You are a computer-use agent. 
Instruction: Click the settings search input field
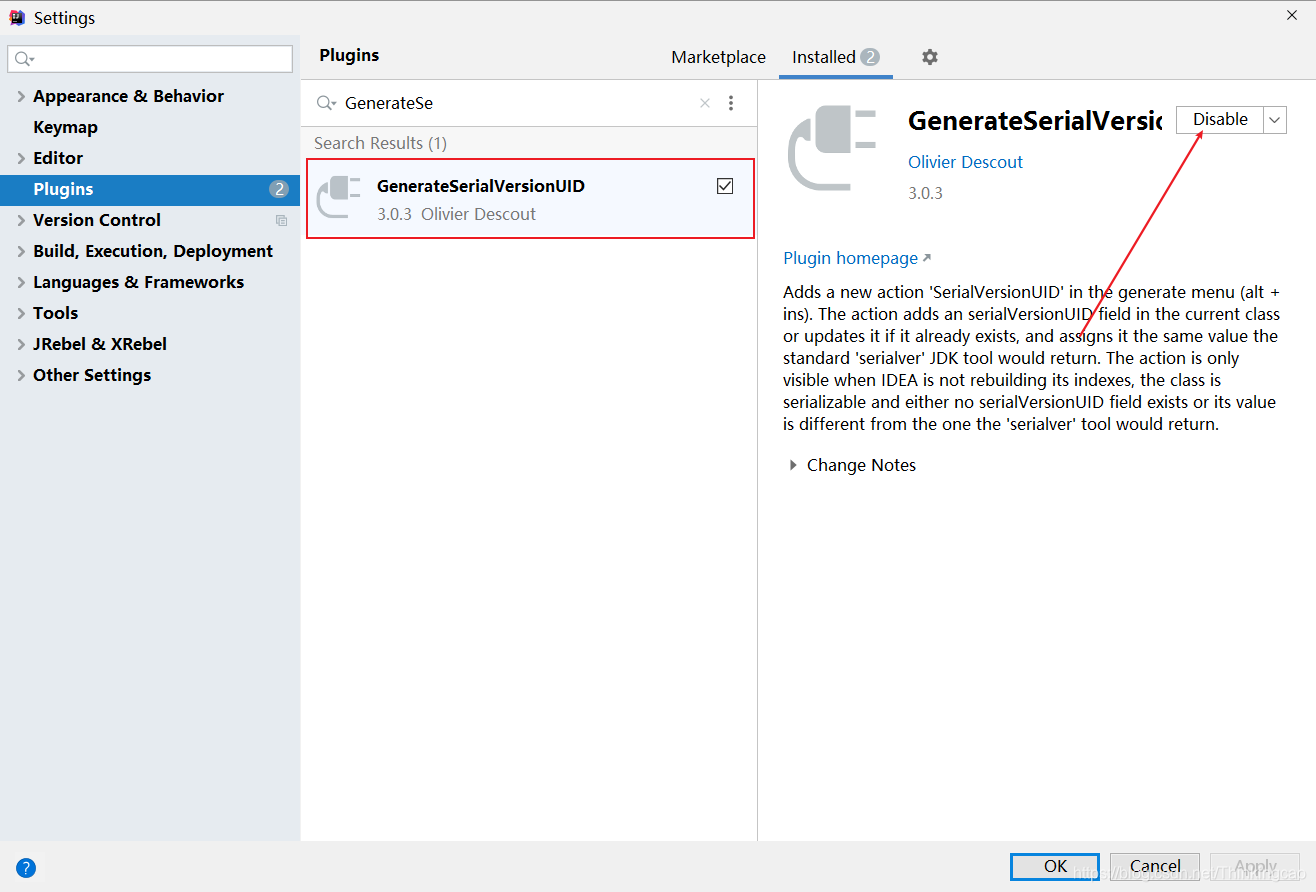point(150,59)
